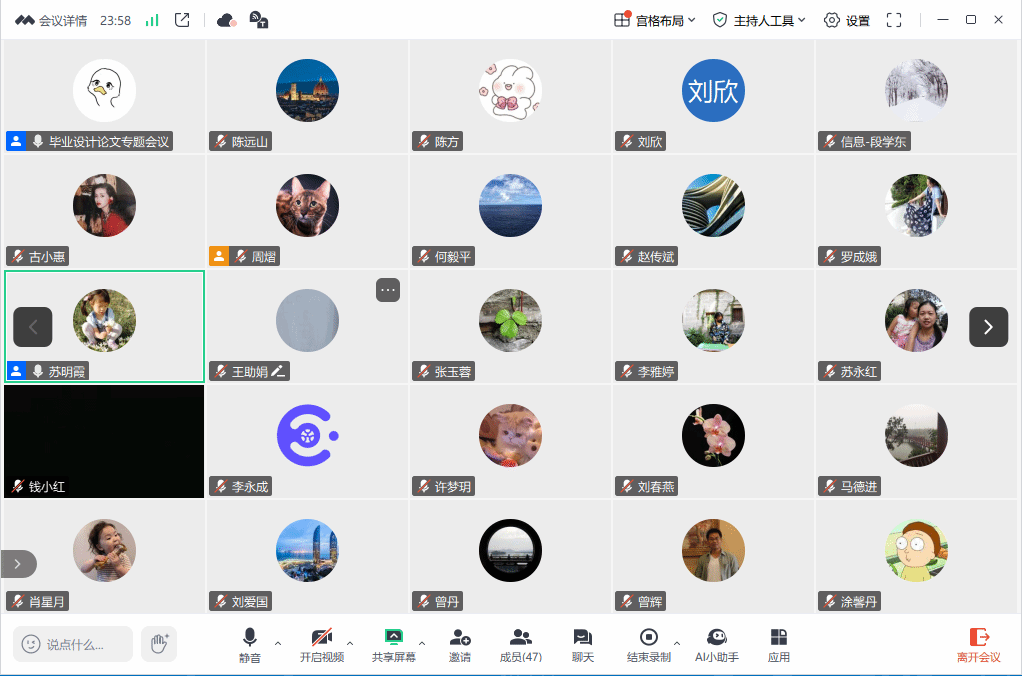Click the cloud recording icon in top bar
The image size is (1022, 676).
226,20
